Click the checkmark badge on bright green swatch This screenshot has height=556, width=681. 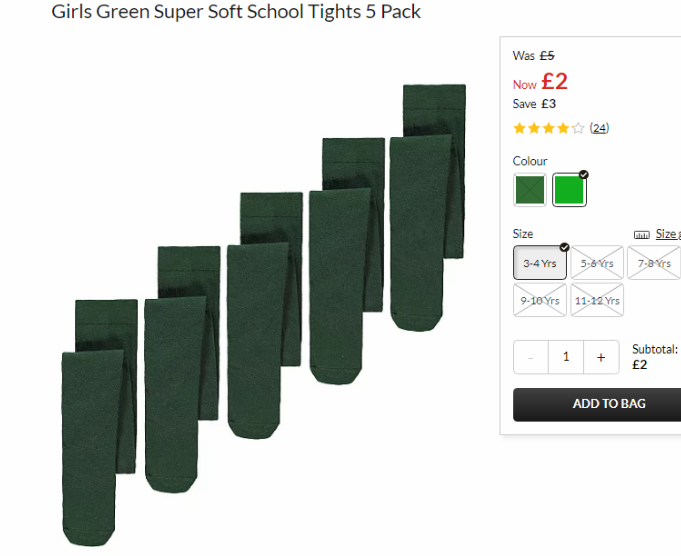point(584,175)
